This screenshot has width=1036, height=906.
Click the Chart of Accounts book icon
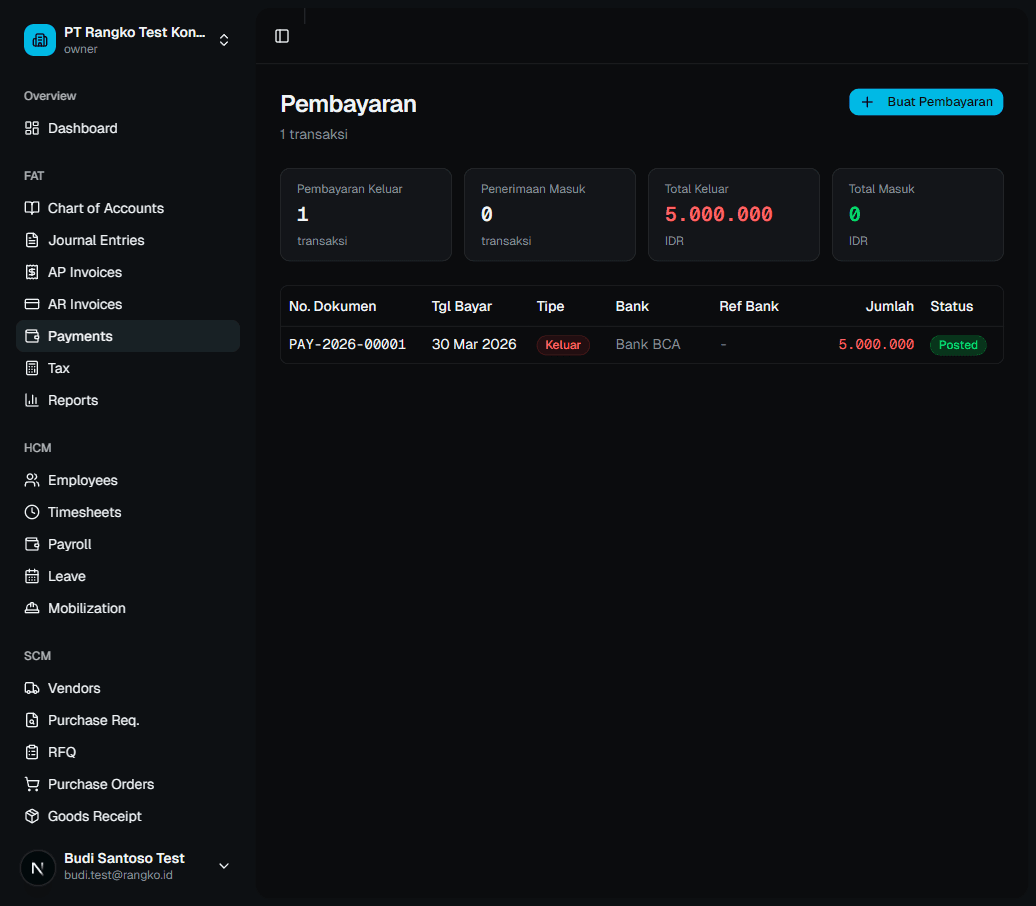coord(32,208)
